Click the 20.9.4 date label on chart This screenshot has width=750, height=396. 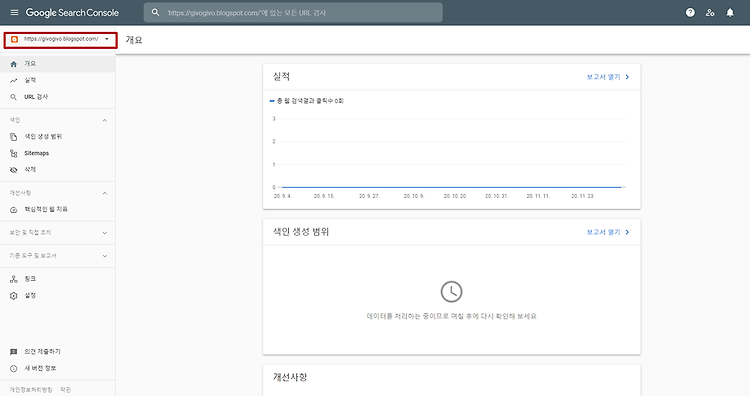point(282,196)
